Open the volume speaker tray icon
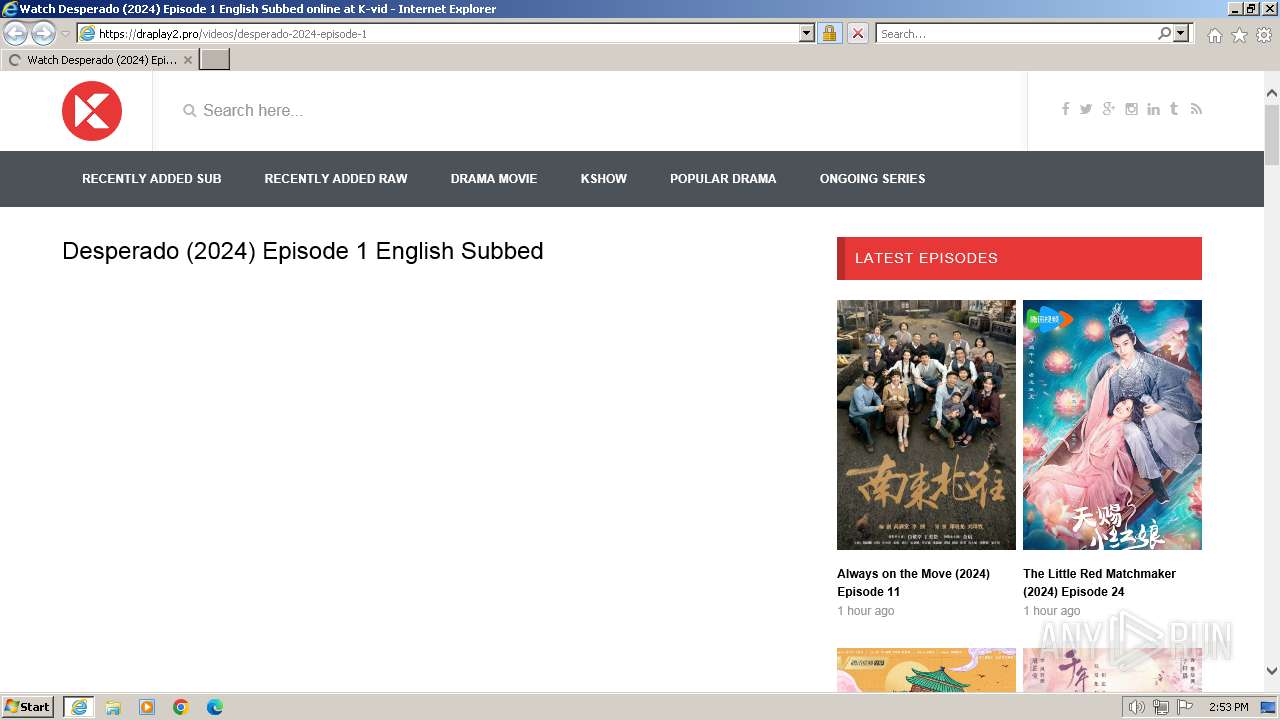This screenshot has height=720, width=1280. pos(1137,707)
